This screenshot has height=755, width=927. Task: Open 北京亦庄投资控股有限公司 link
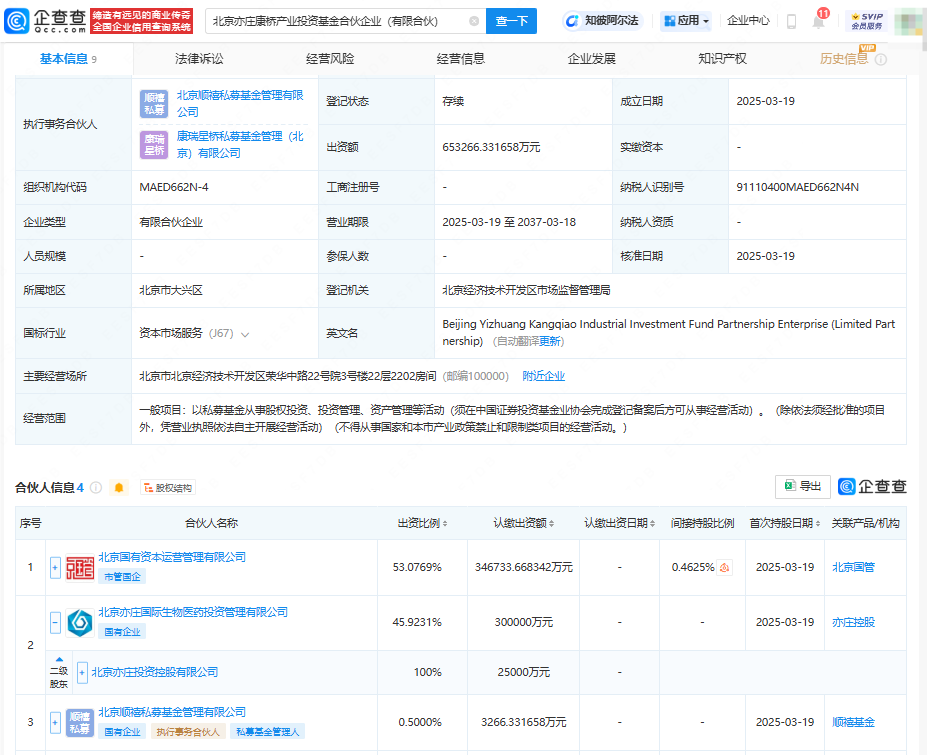[x=155, y=672]
